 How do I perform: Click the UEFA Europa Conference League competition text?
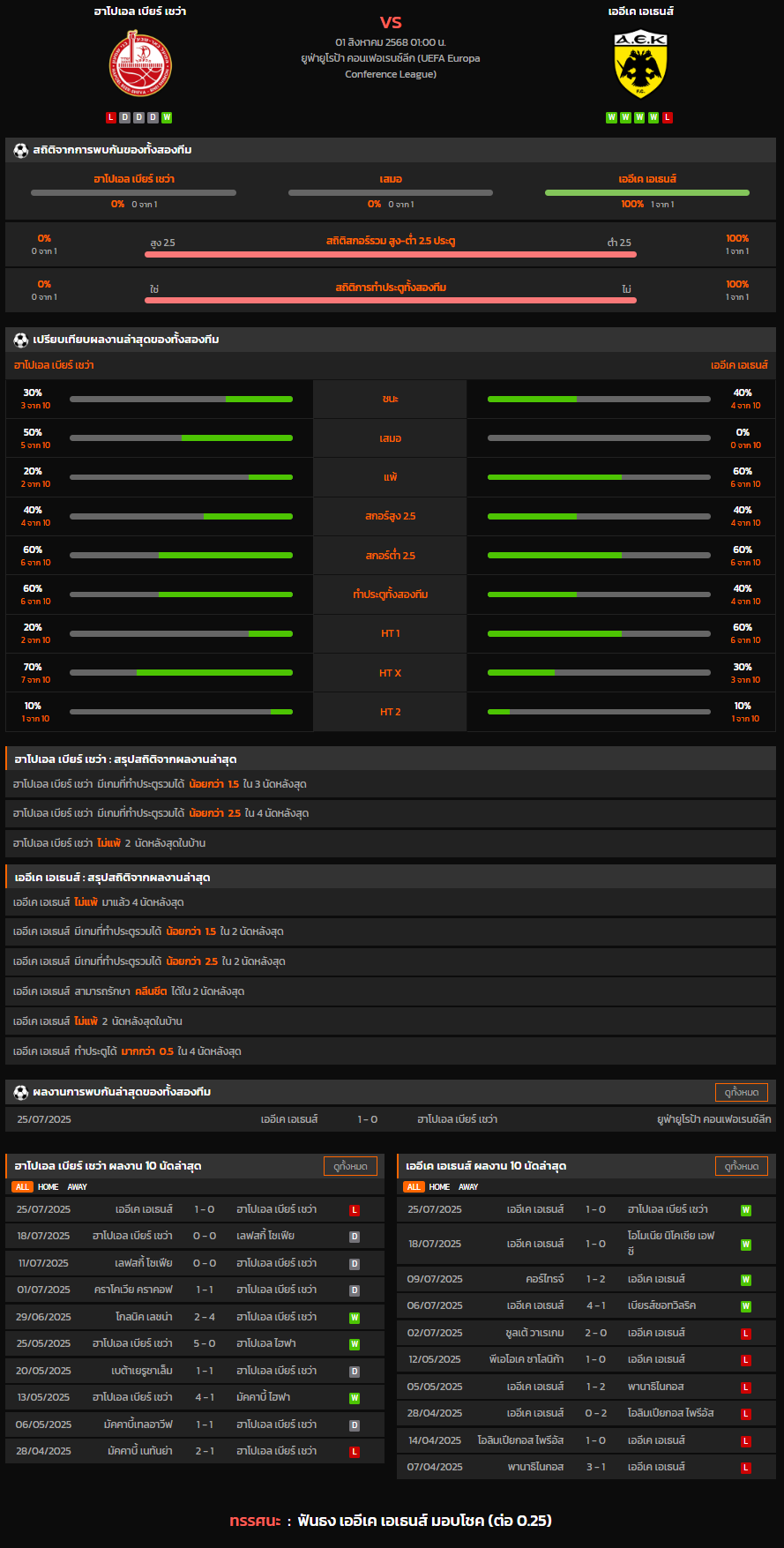391,66
